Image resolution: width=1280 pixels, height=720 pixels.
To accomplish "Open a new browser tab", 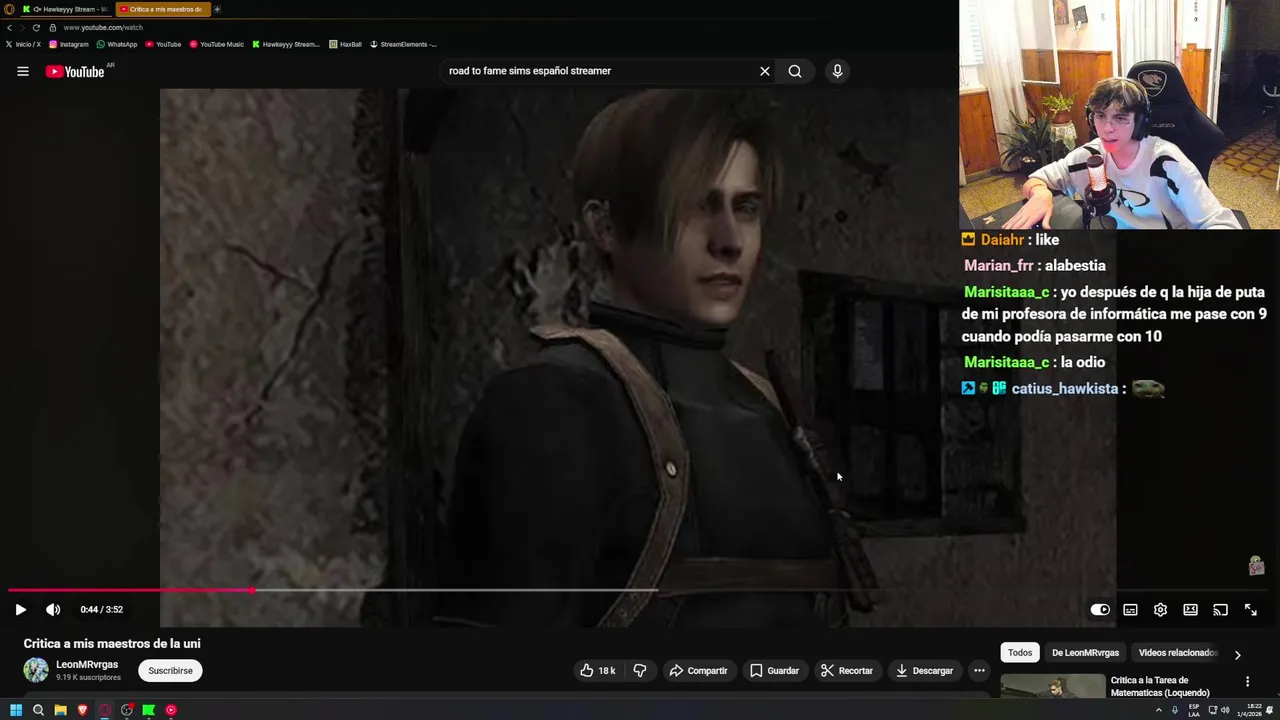I will (x=217, y=9).
